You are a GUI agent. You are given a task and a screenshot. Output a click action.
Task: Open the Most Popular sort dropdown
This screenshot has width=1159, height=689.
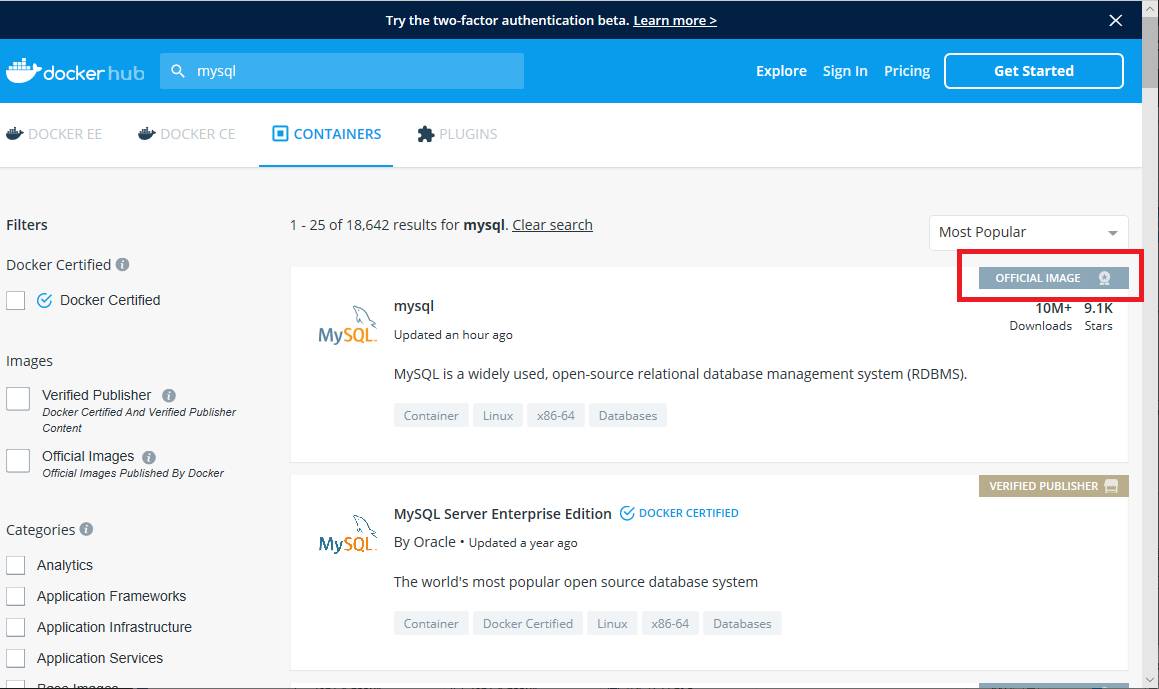(x=1028, y=232)
